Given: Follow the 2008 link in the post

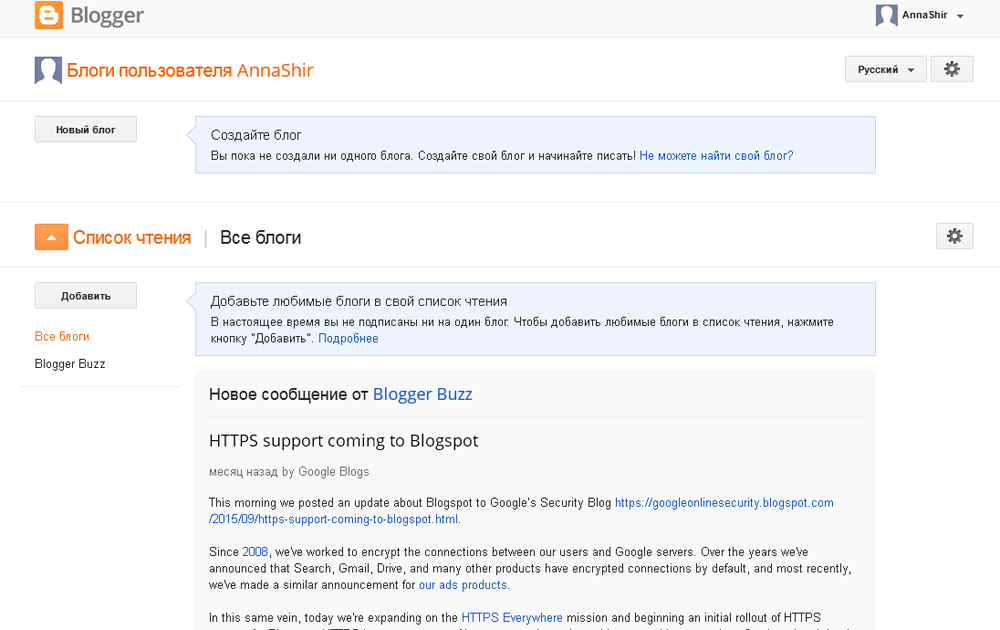Looking at the screenshot, I should pyautogui.click(x=255, y=552).
